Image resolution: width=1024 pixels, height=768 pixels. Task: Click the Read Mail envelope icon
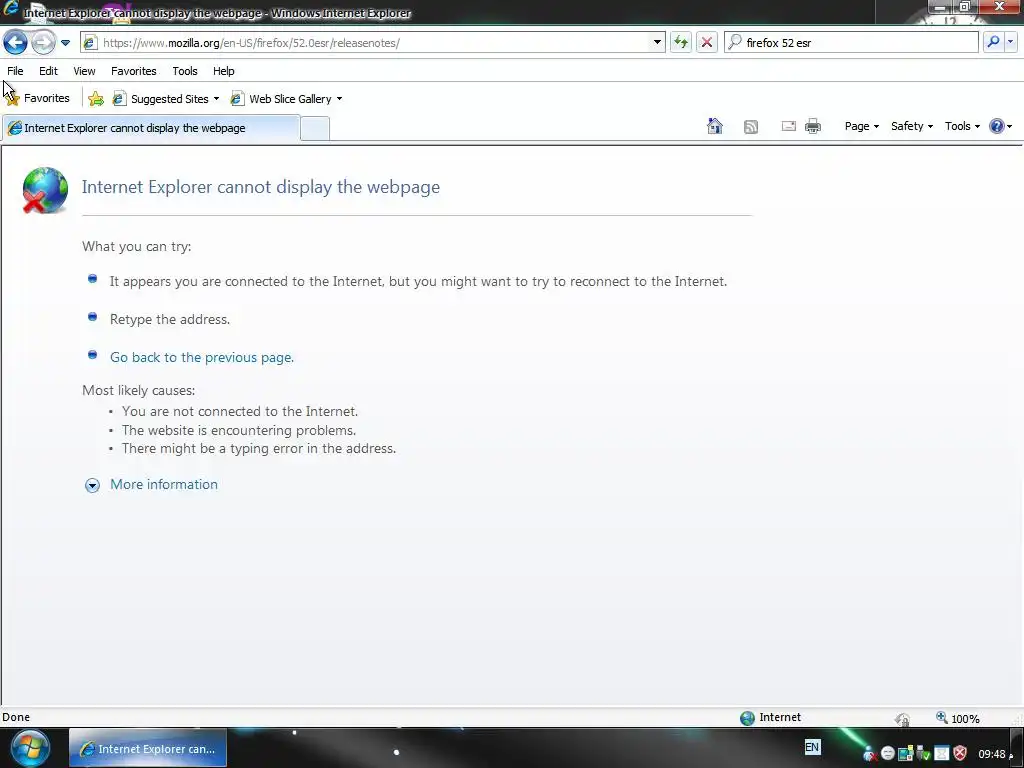point(788,126)
